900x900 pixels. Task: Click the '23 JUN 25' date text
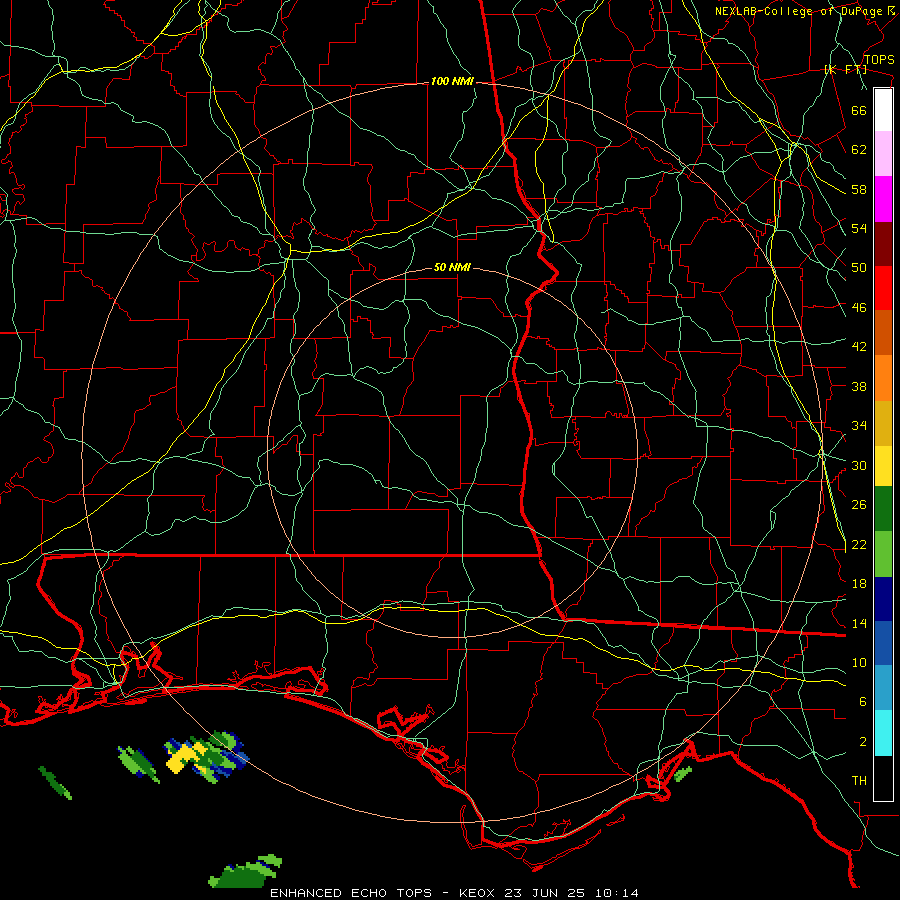click(x=544, y=893)
